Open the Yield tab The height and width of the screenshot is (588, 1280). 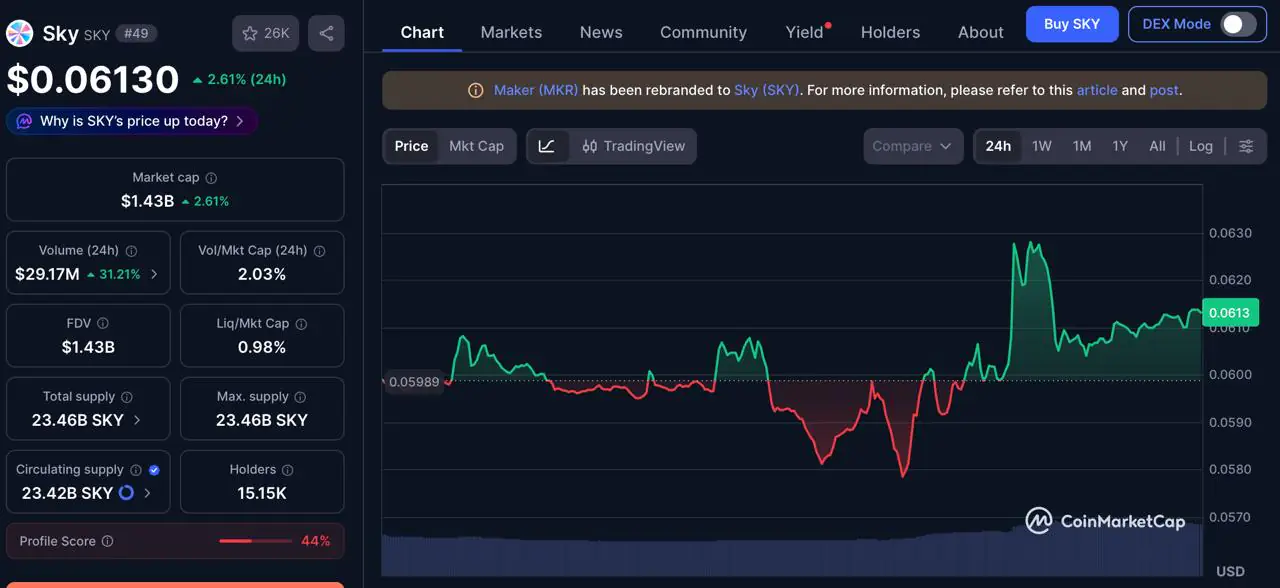(x=805, y=32)
